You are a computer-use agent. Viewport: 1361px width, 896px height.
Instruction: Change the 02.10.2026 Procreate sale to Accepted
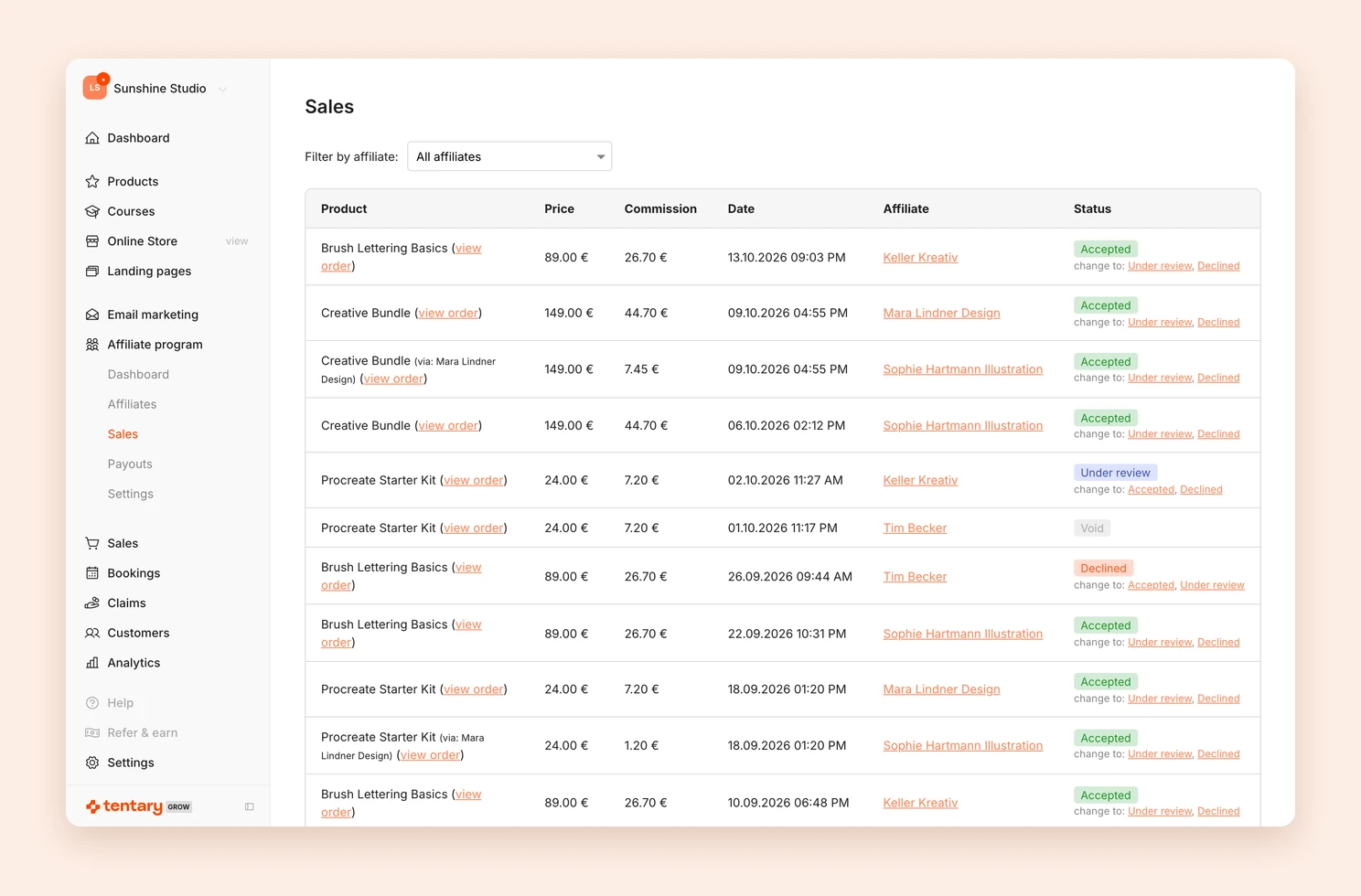click(1151, 490)
